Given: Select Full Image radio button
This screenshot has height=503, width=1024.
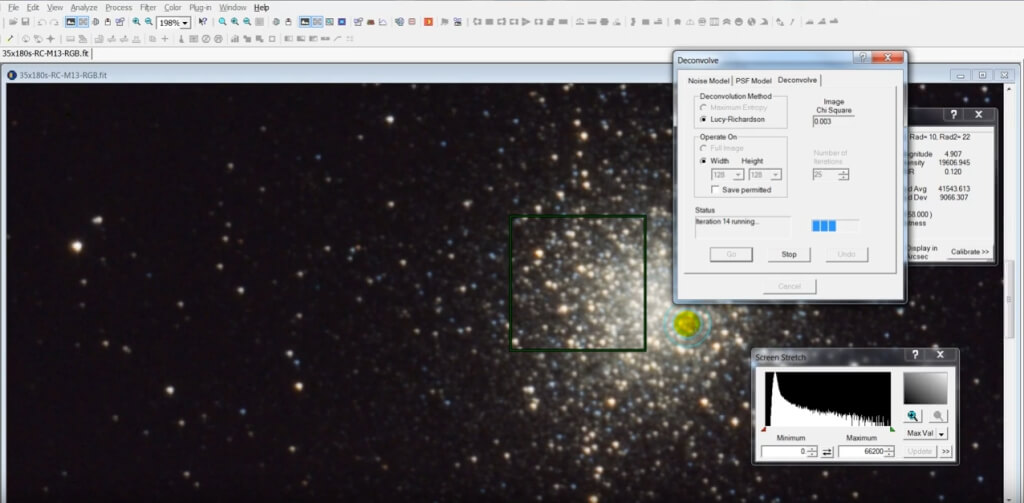Looking at the screenshot, I should pyautogui.click(x=703, y=148).
